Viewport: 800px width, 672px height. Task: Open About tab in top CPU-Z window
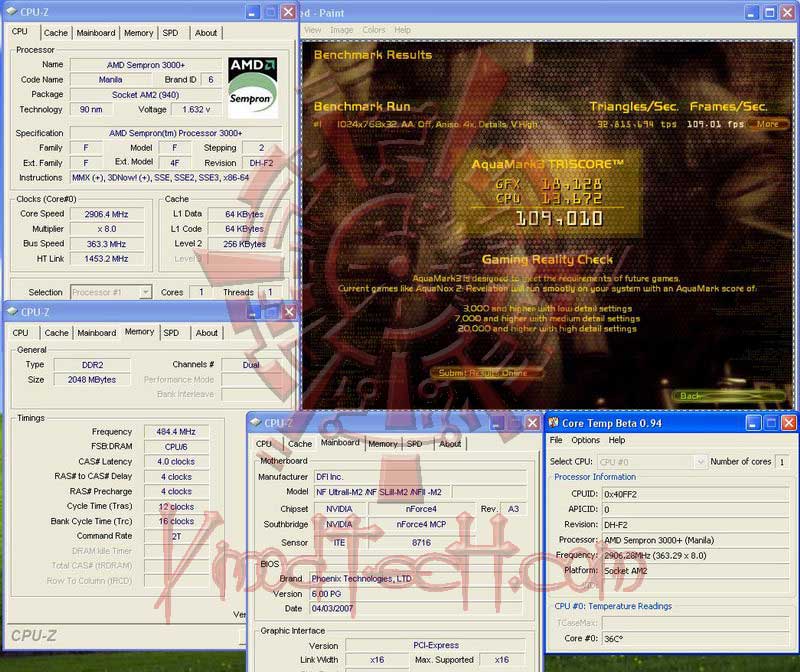206,33
